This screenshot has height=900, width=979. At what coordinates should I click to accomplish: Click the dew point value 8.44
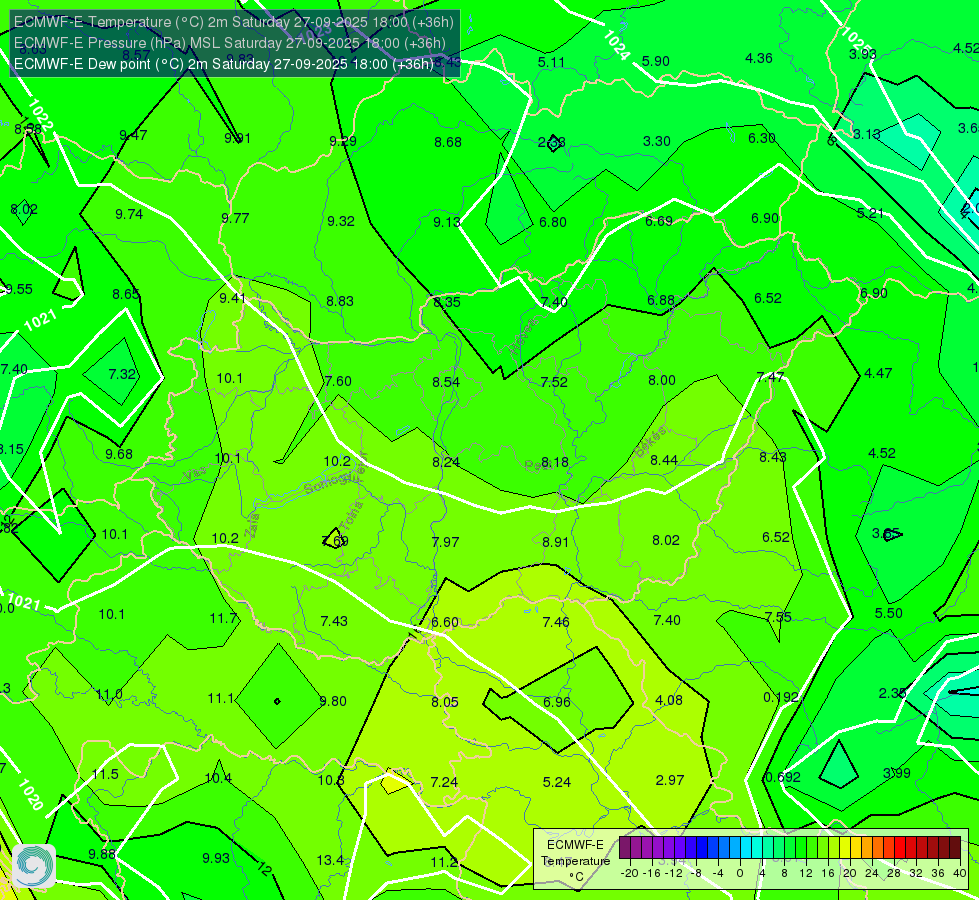(664, 460)
